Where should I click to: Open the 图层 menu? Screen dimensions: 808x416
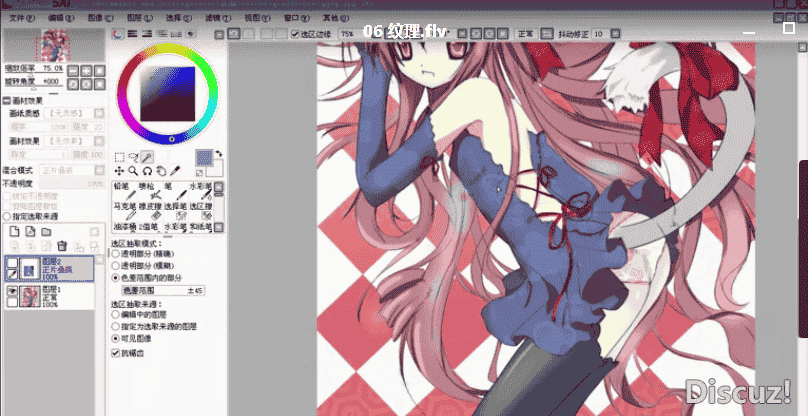point(140,18)
